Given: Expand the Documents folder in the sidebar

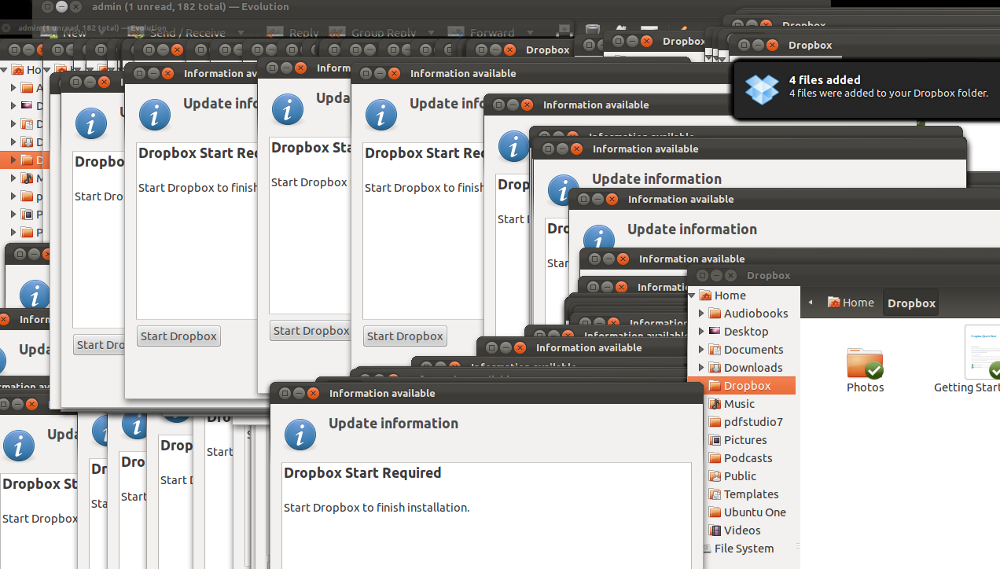Looking at the screenshot, I should click(702, 350).
